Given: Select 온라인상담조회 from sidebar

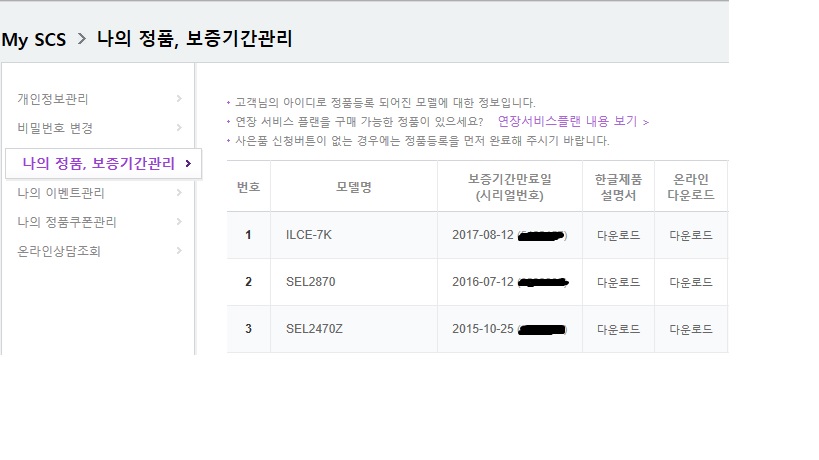Looking at the screenshot, I should [58, 251].
